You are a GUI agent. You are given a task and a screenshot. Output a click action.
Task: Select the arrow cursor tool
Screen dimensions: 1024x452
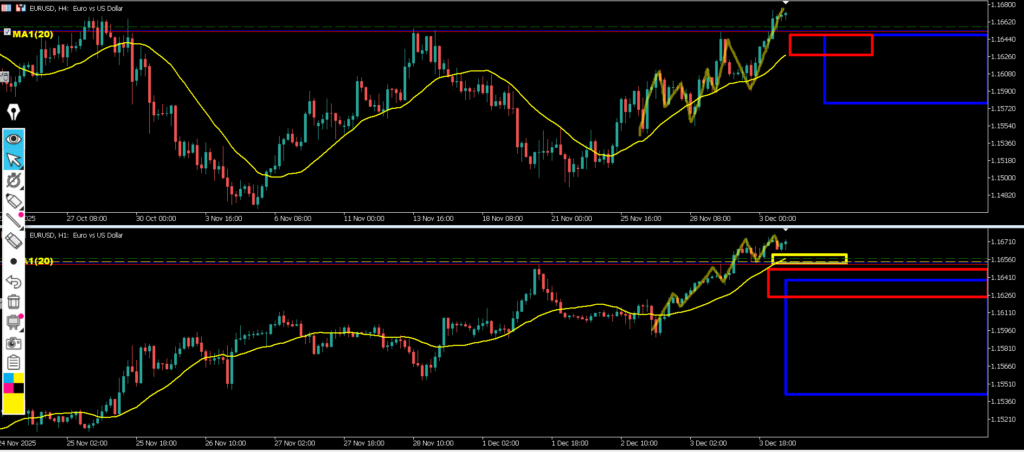pyautogui.click(x=14, y=160)
